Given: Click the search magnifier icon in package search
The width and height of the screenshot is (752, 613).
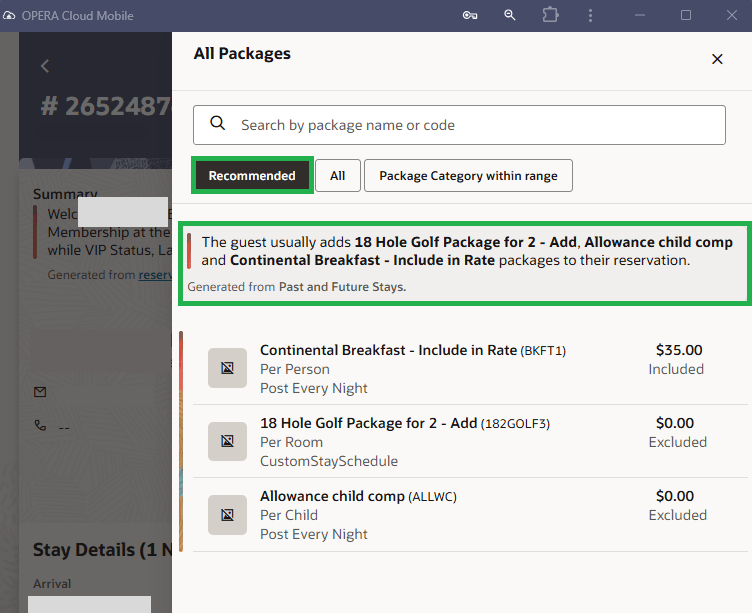Looking at the screenshot, I should click(x=218, y=123).
